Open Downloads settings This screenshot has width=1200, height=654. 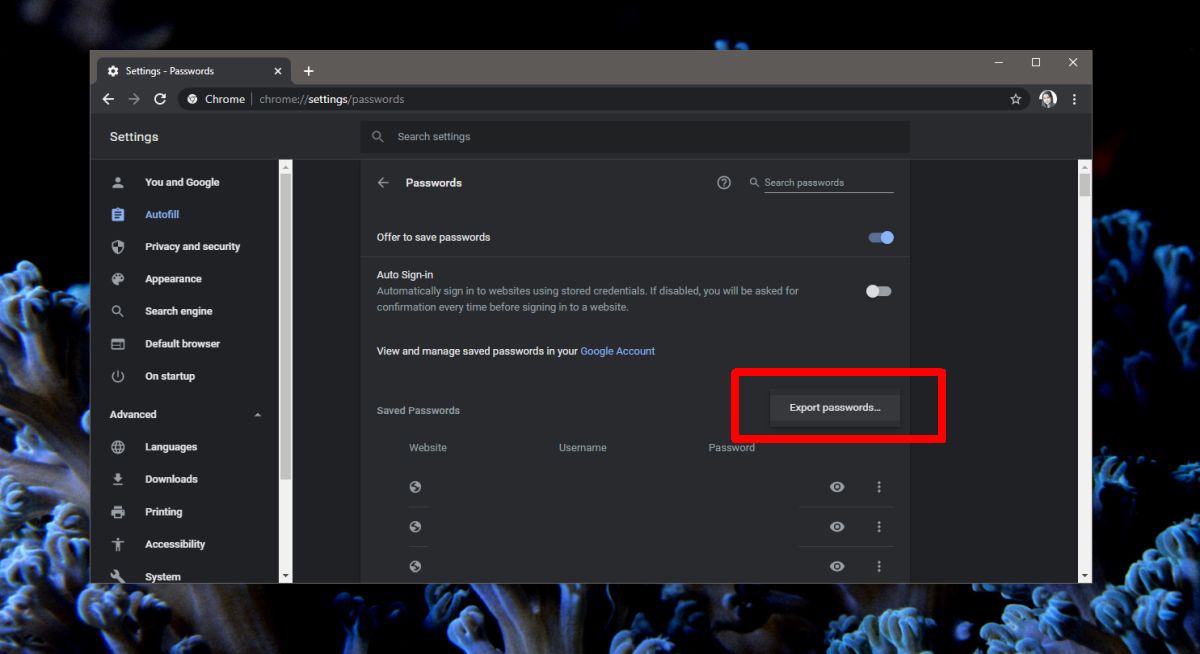(171, 479)
